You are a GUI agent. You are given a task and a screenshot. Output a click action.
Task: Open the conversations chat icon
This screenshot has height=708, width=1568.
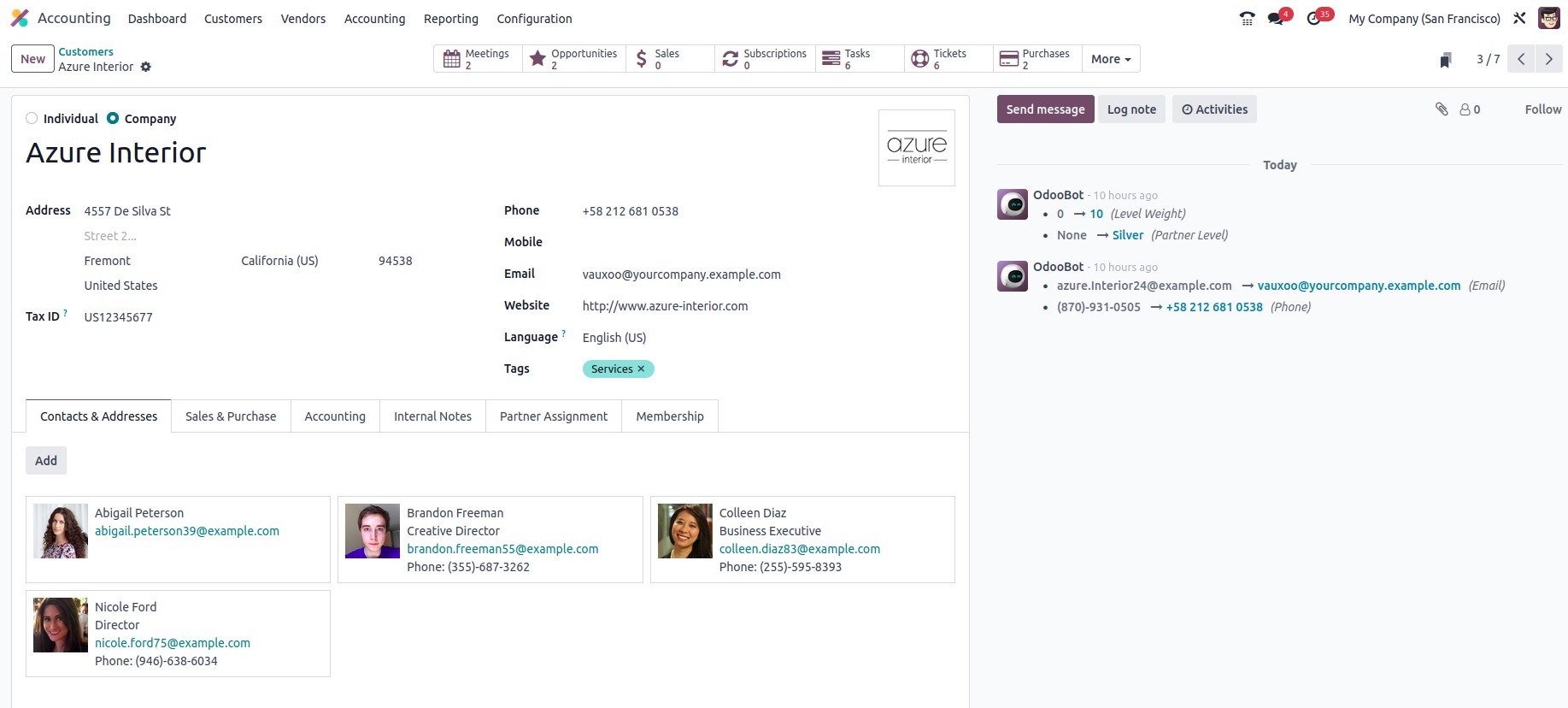(x=1277, y=18)
